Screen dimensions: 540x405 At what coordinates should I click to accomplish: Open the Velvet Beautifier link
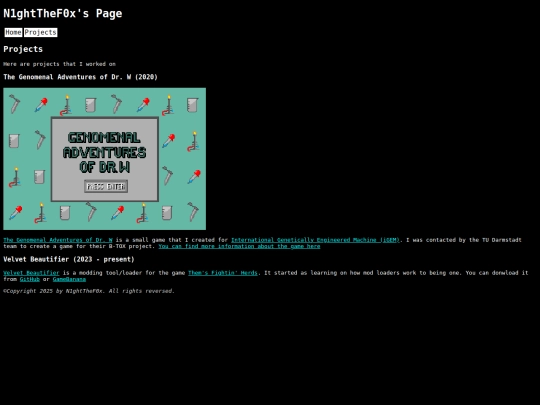click(x=31, y=273)
